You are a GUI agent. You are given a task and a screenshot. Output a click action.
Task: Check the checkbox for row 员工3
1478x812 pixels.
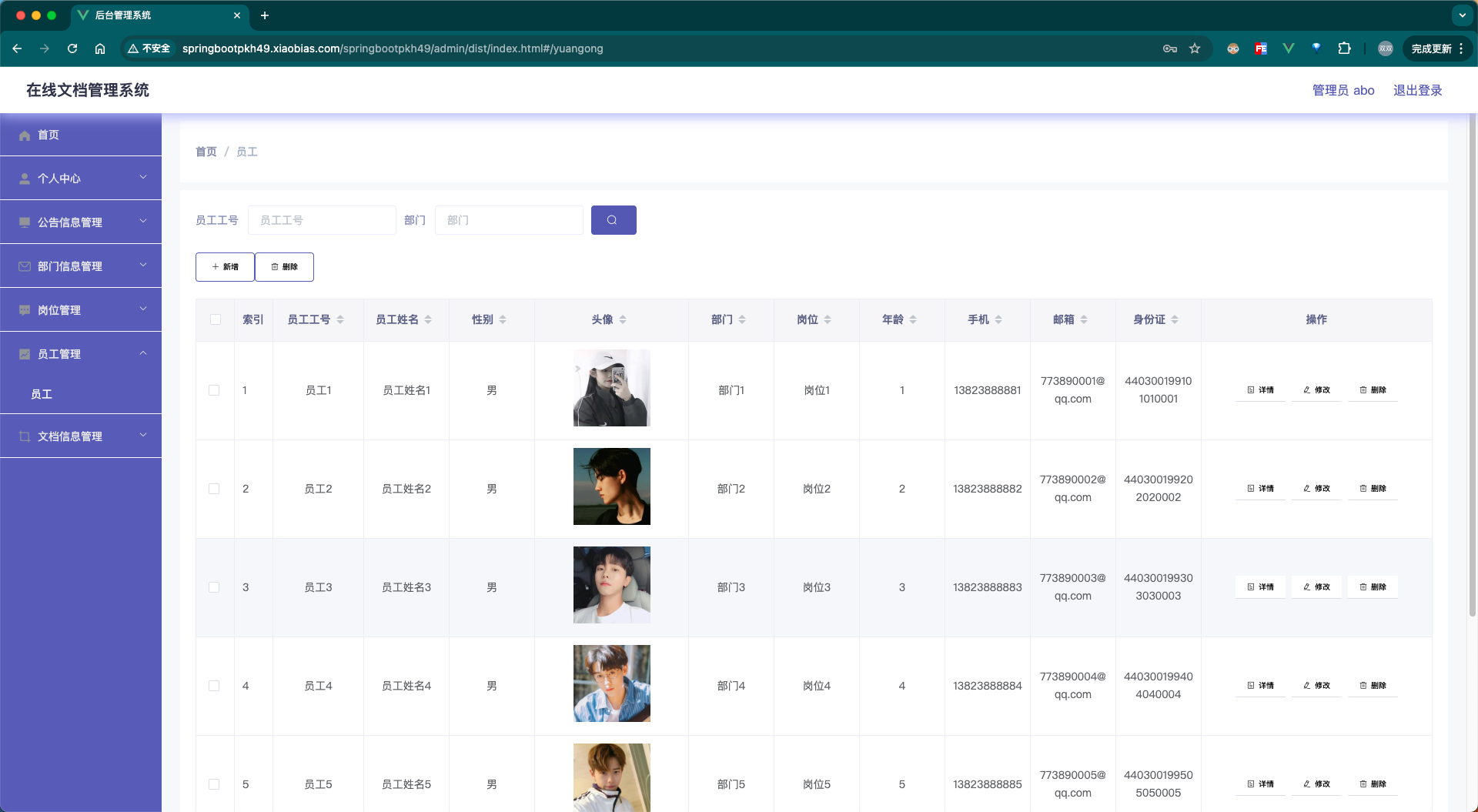[214, 587]
